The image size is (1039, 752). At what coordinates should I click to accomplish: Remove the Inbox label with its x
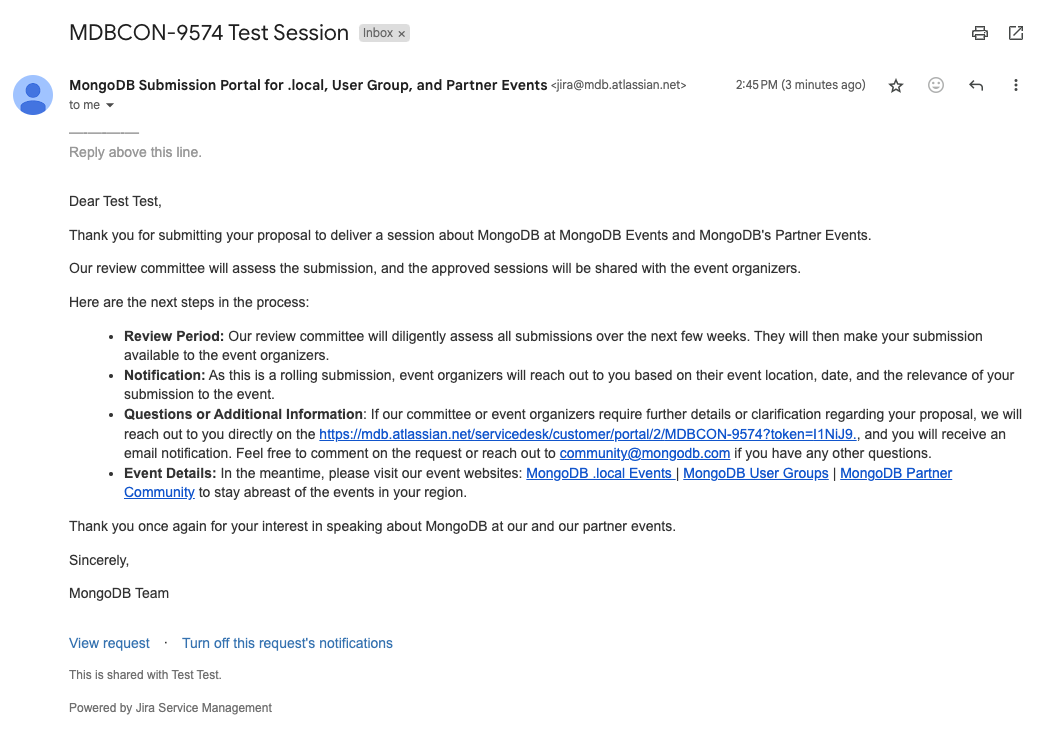[x=402, y=34]
